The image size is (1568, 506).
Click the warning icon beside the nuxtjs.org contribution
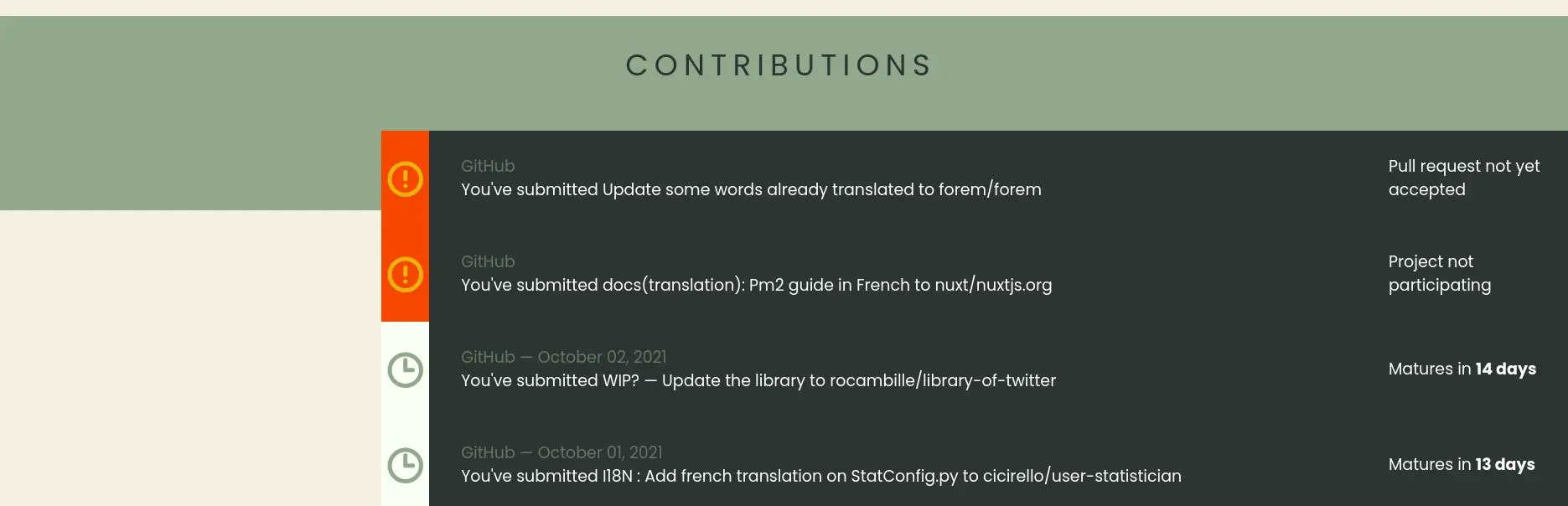(405, 274)
